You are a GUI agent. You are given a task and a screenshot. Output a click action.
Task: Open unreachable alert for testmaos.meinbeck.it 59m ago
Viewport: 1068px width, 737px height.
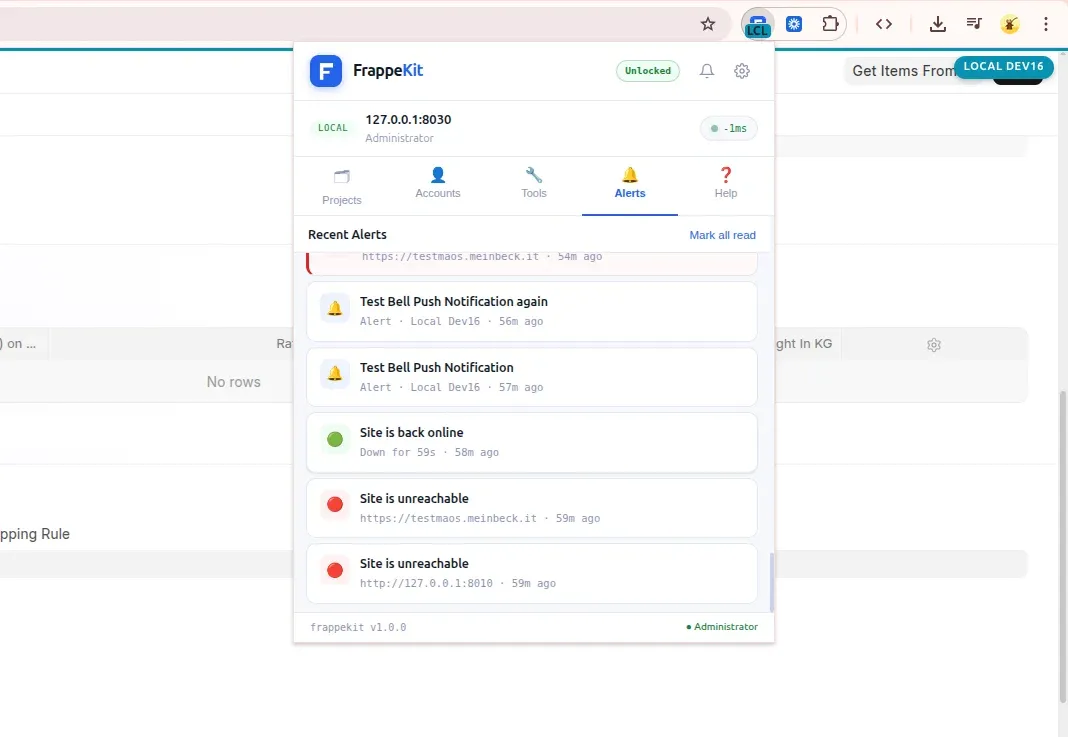(x=532, y=508)
